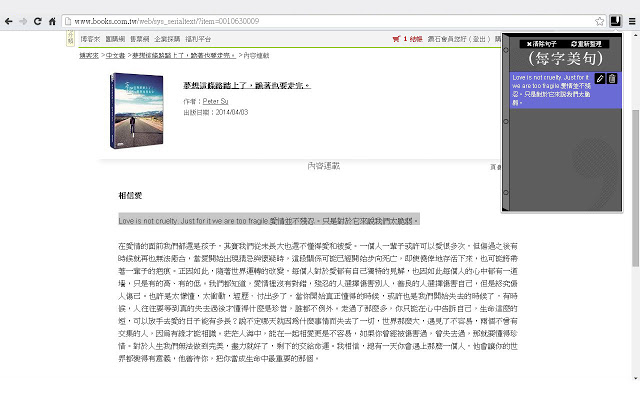Viewport: 640px width, 400px height.
Task: Open the browser home page
Action: click(x=52, y=21)
